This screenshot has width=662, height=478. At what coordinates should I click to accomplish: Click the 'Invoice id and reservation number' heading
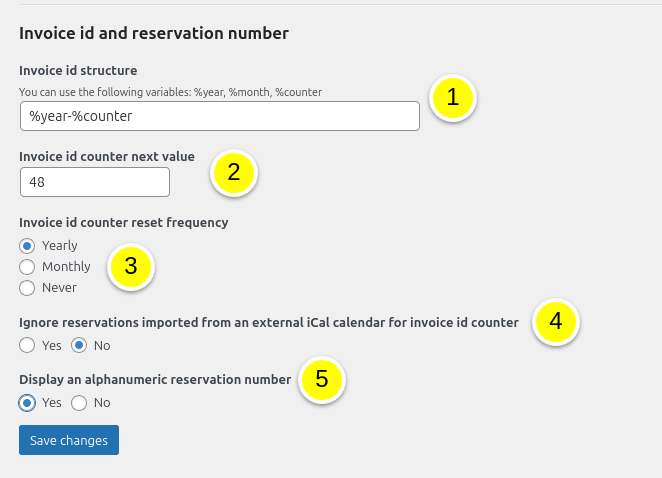tap(154, 33)
